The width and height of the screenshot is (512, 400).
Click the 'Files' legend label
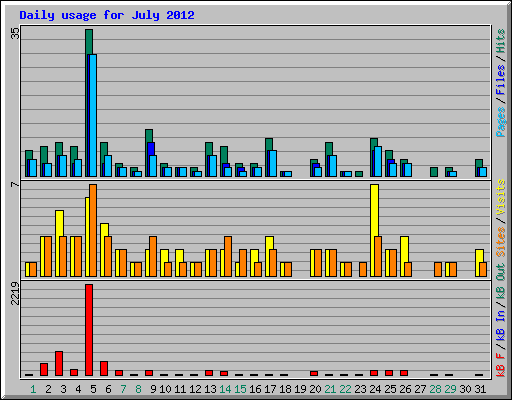point(500,80)
